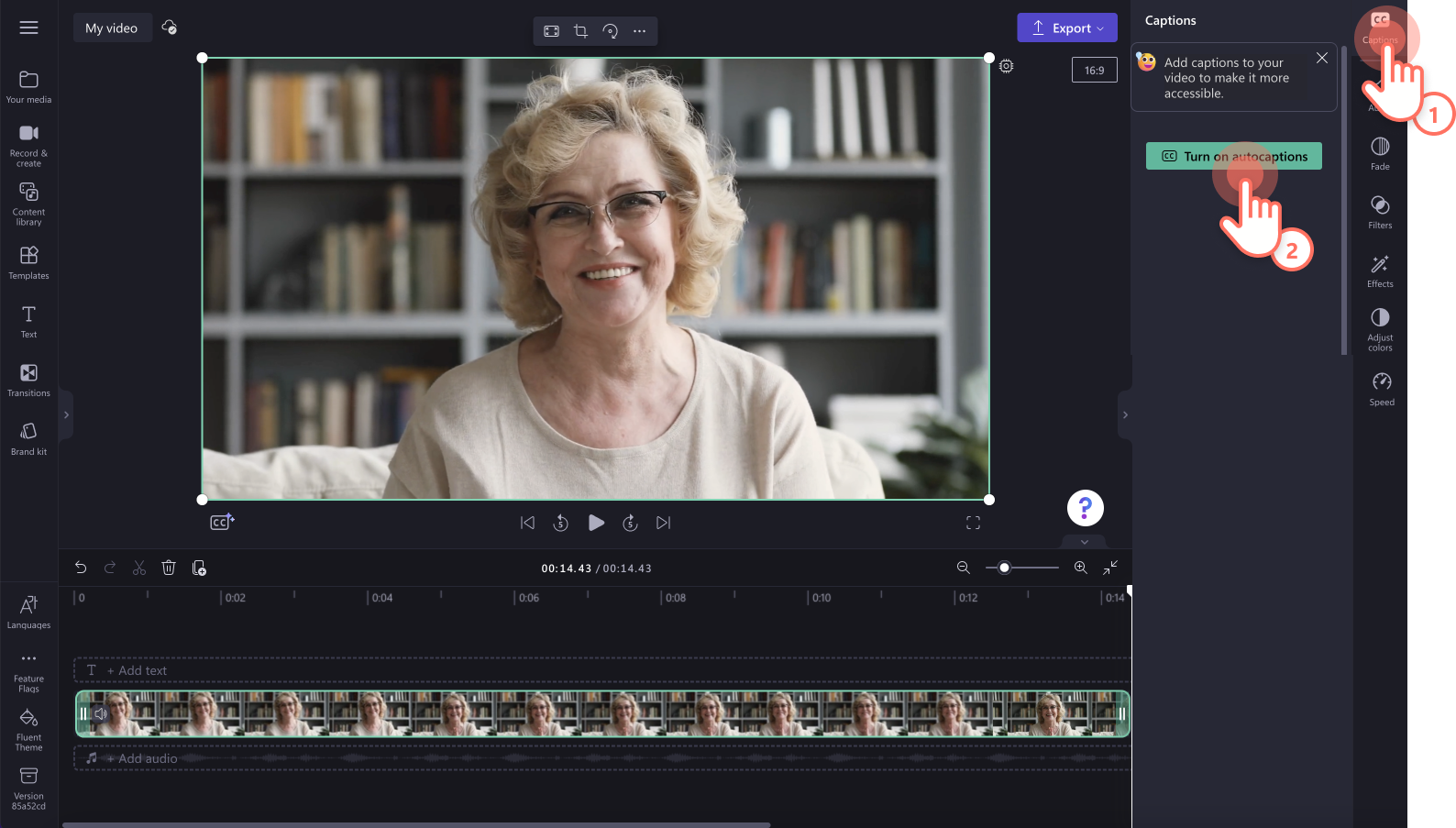Open the 16:9 aspect ratio selector
Viewport: 1456px width, 828px height.
1094,70
